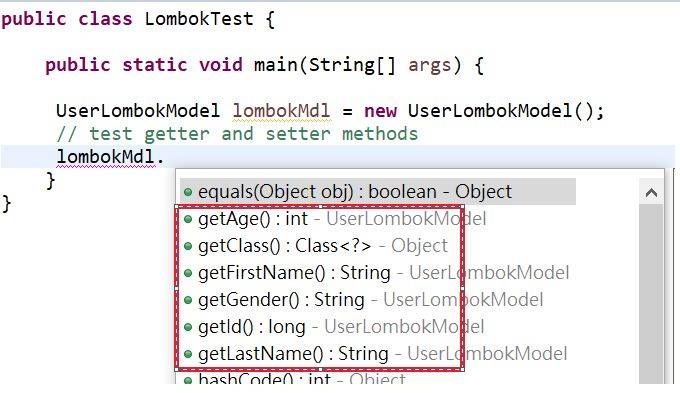
Task: Click the method icon beside getFirstName()
Action: coord(188,273)
